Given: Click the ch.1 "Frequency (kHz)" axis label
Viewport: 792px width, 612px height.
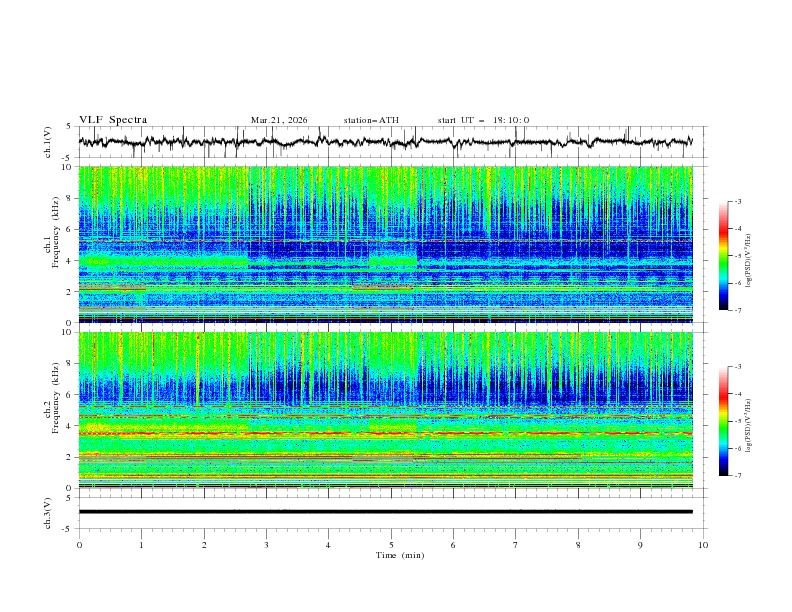Looking at the screenshot, I should (55, 233).
